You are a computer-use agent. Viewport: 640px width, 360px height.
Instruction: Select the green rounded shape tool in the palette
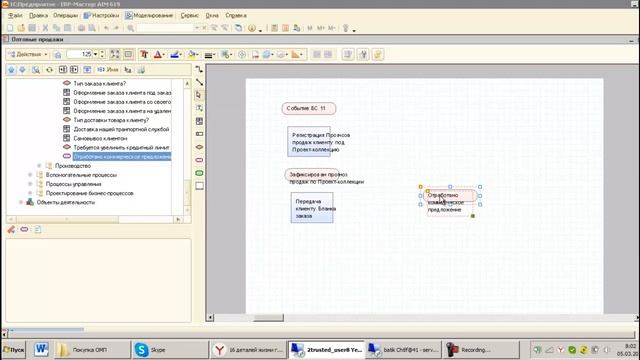coord(199,173)
